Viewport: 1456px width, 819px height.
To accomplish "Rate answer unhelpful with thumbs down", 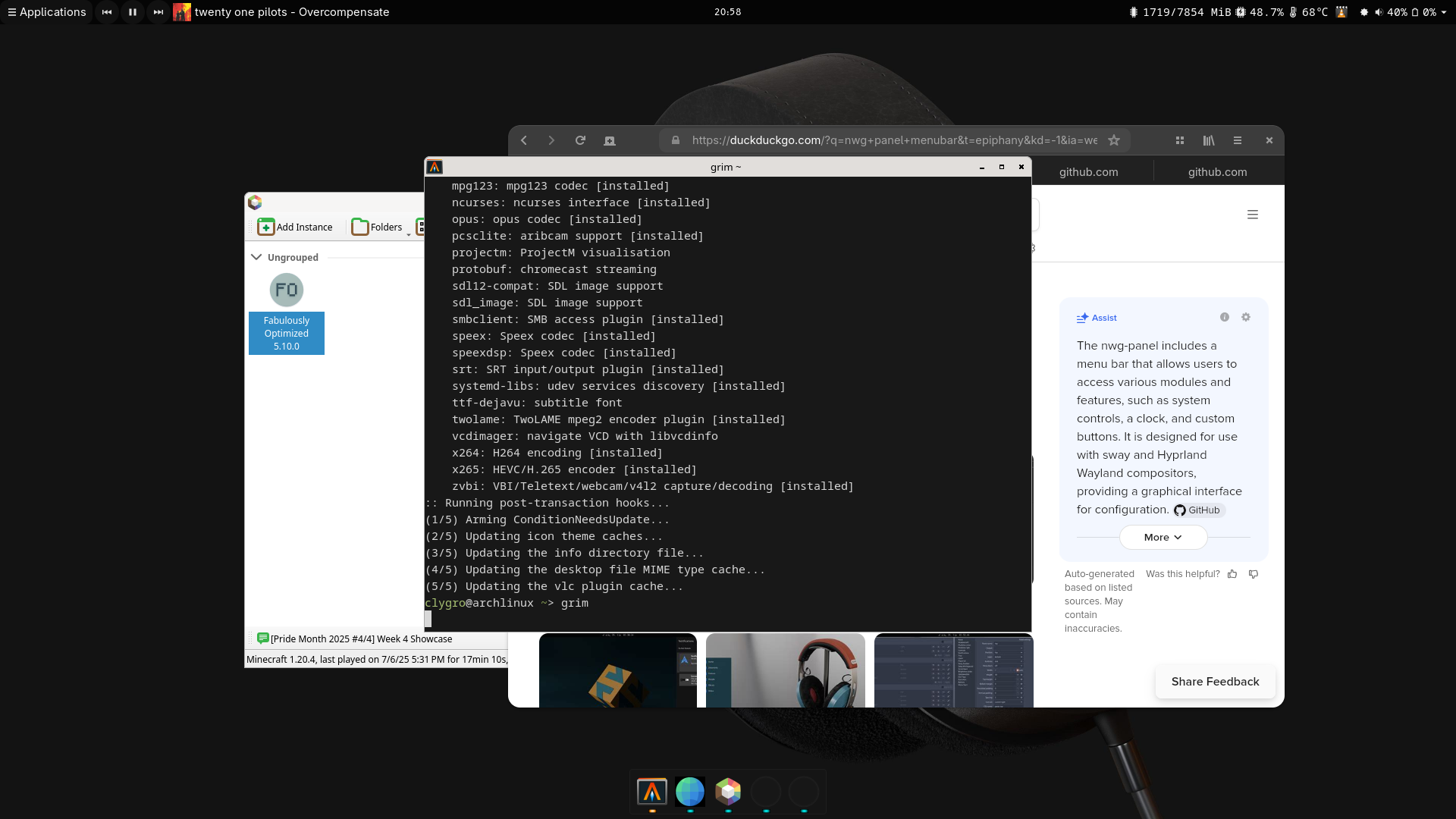I will pyautogui.click(x=1254, y=574).
